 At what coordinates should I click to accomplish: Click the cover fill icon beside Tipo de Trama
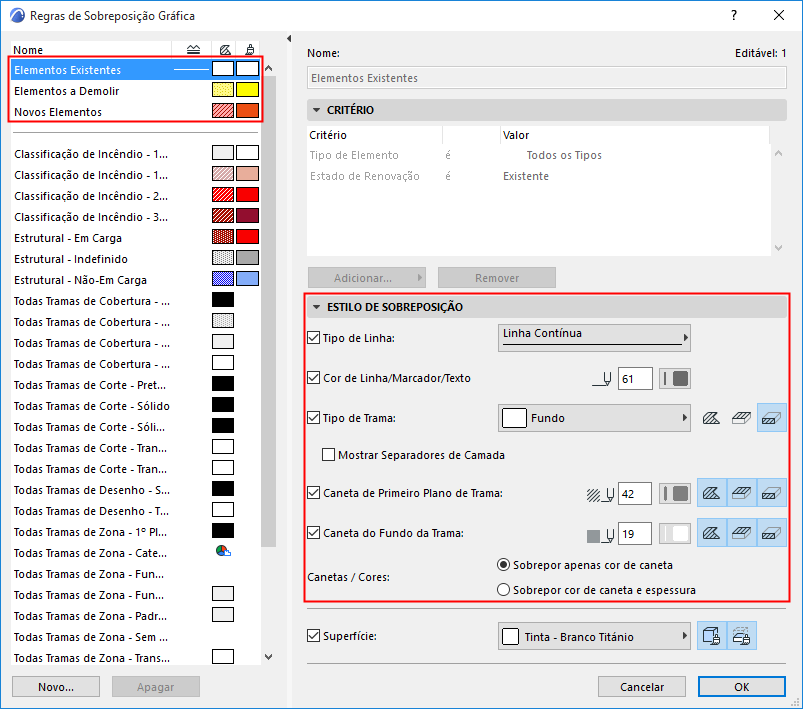click(x=741, y=418)
